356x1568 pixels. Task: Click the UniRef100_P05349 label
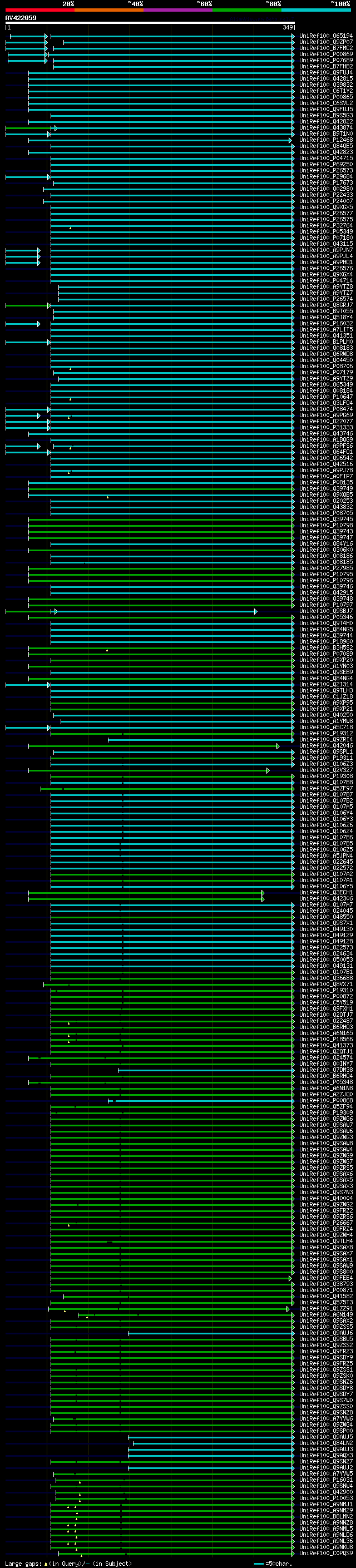[326, 231]
